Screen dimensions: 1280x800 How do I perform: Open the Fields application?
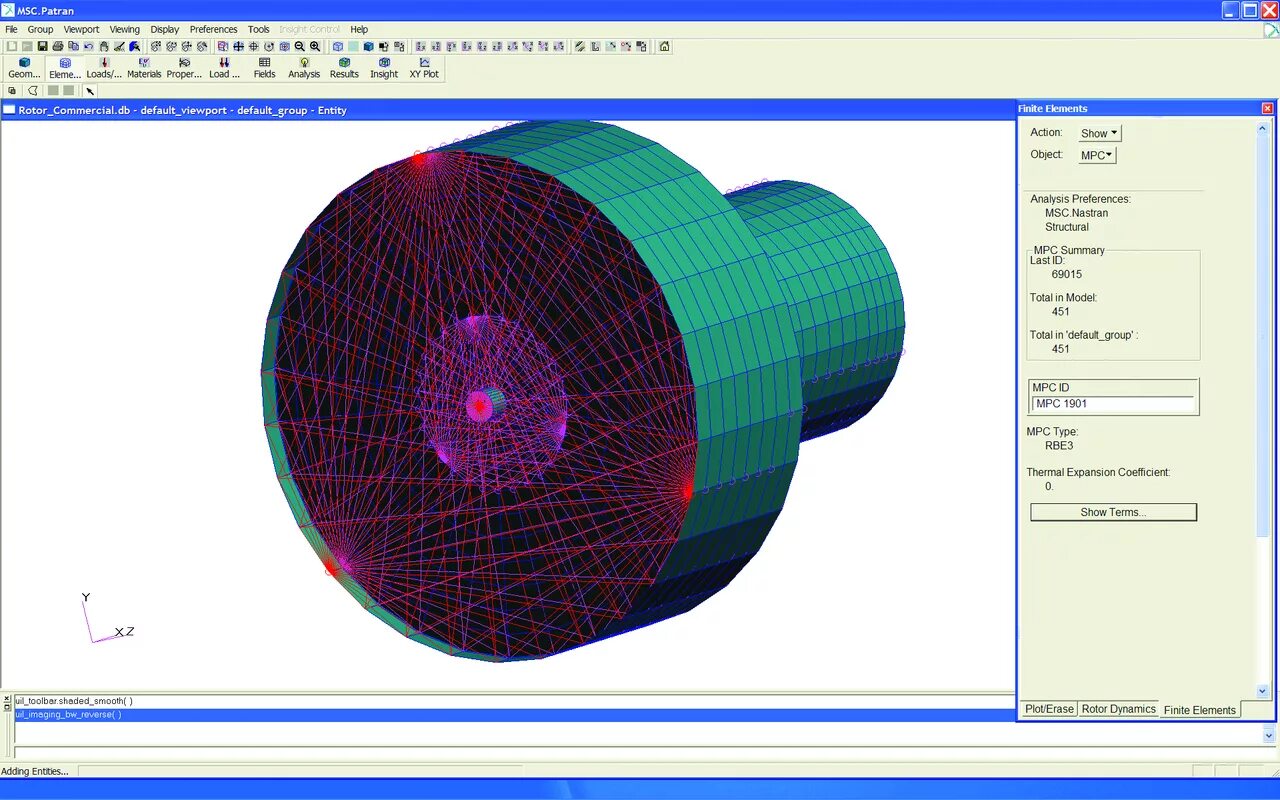pyautogui.click(x=264, y=68)
